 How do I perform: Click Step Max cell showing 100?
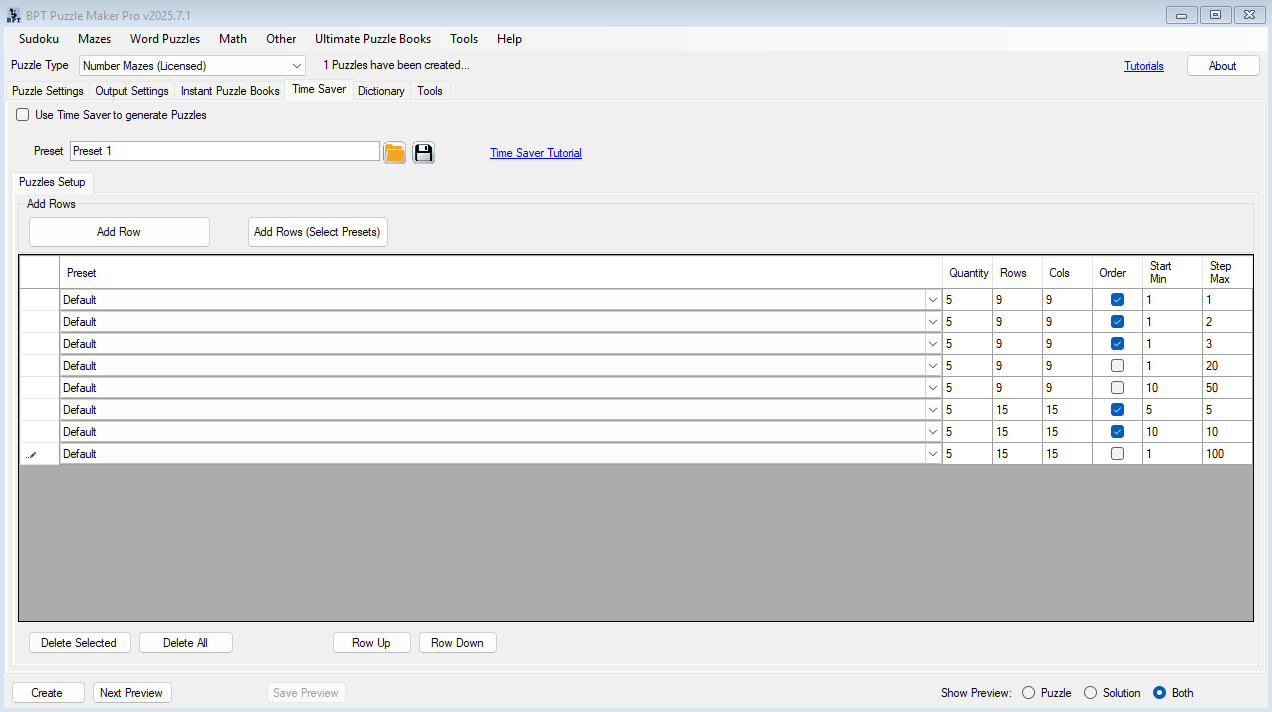tap(1226, 454)
